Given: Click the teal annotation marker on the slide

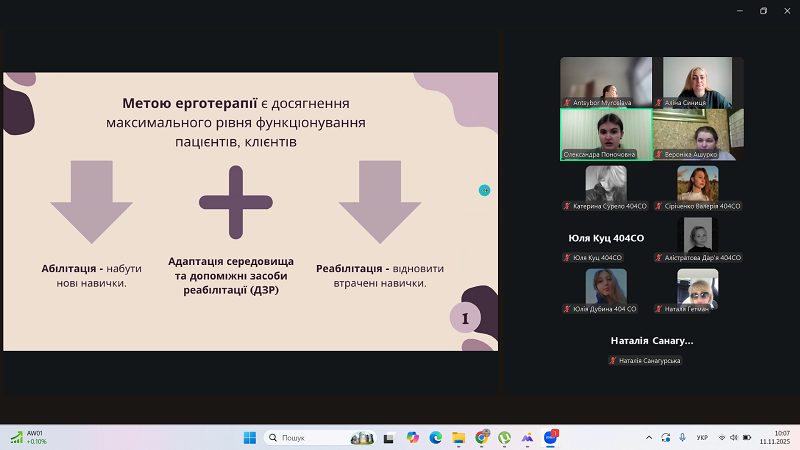Looking at the screenshot, I should (484, 190).
